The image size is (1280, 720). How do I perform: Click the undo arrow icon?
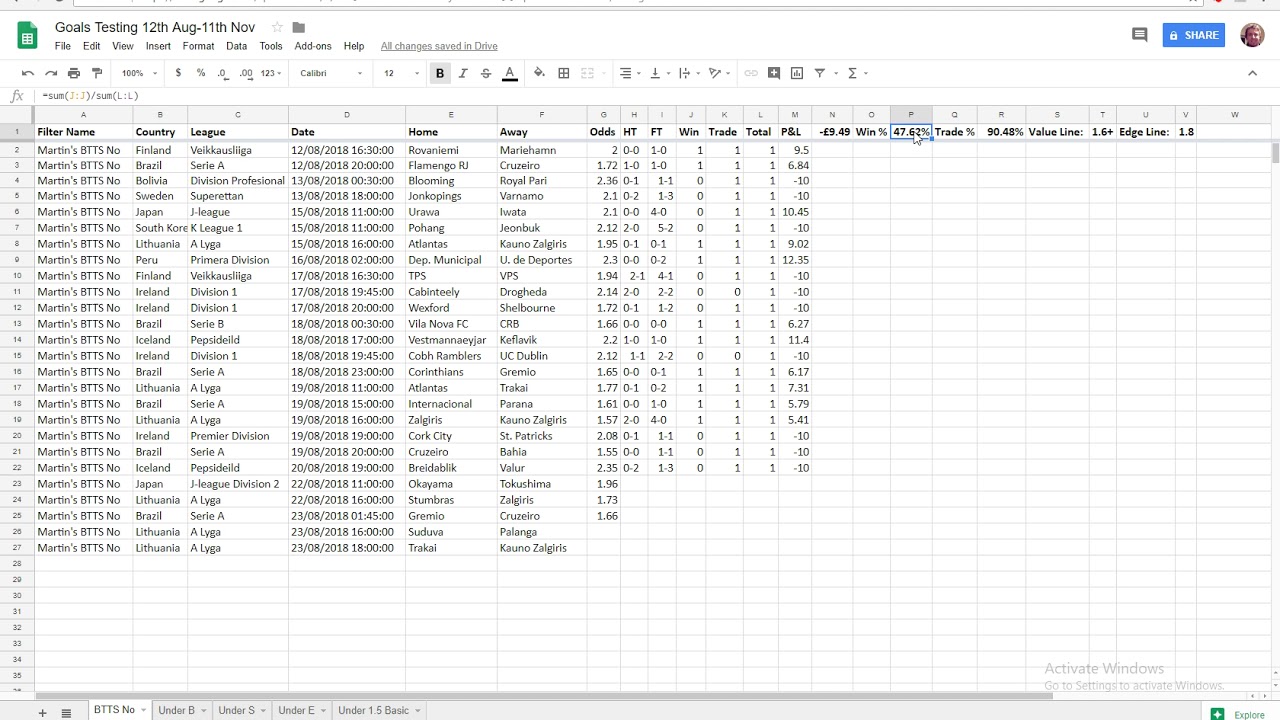28,73
